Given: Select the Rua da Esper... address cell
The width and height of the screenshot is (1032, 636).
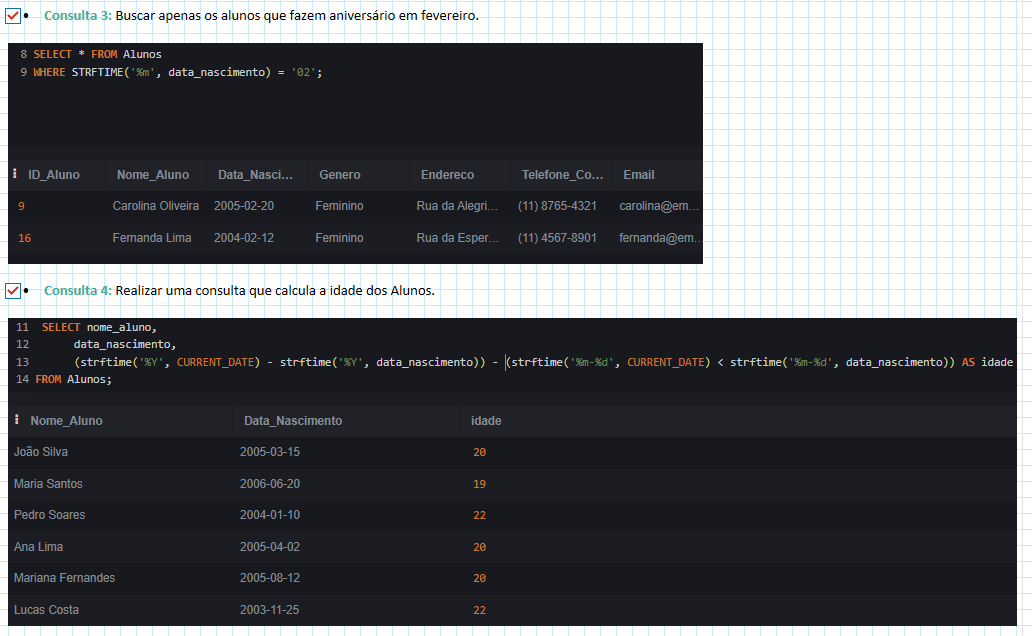Looking at the screenshot, I should [x=458, y=238].
